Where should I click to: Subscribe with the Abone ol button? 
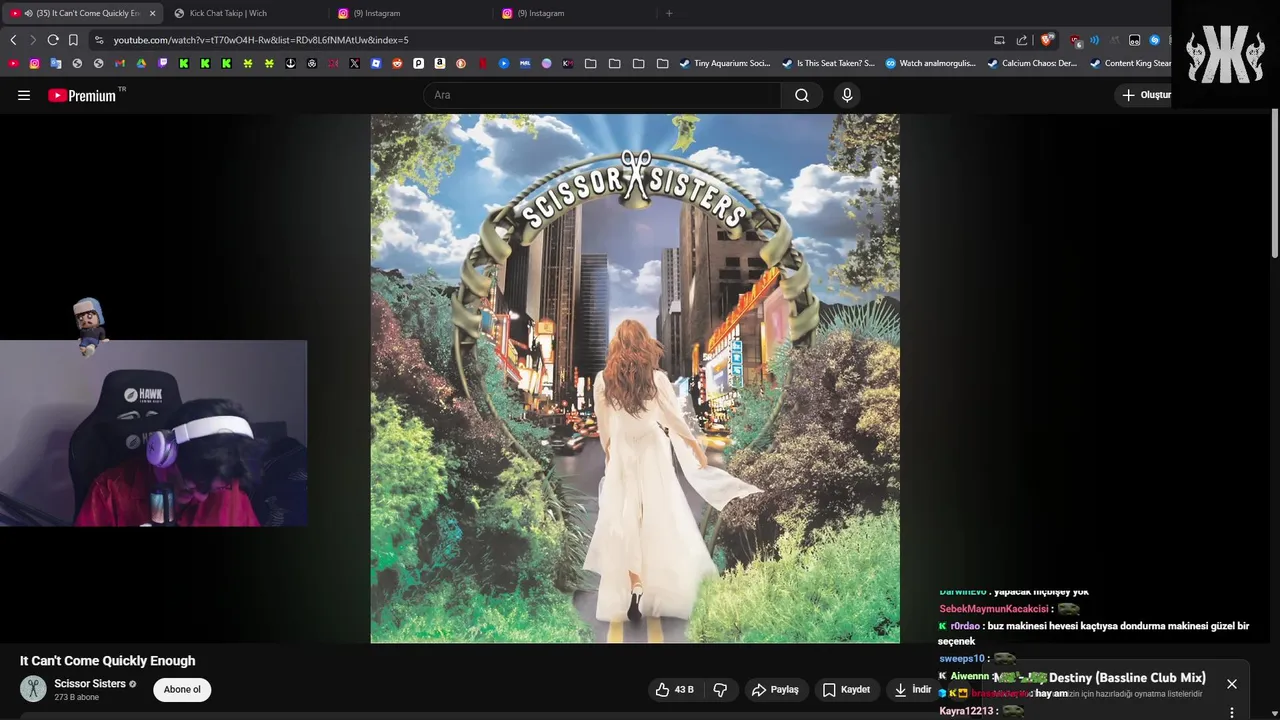pos(182,689)
